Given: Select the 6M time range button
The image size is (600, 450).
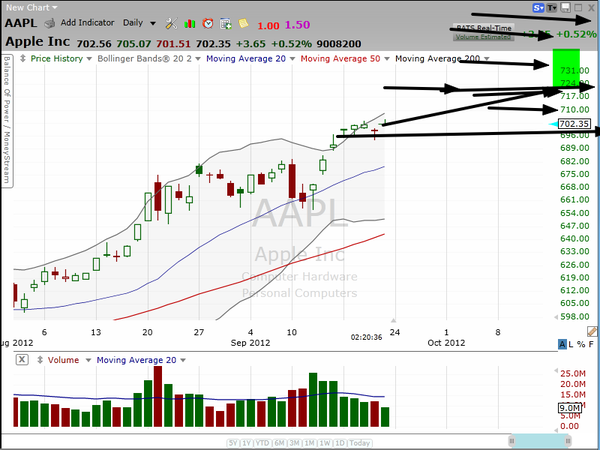Looking at the screenshot, I should pos(279,443).
